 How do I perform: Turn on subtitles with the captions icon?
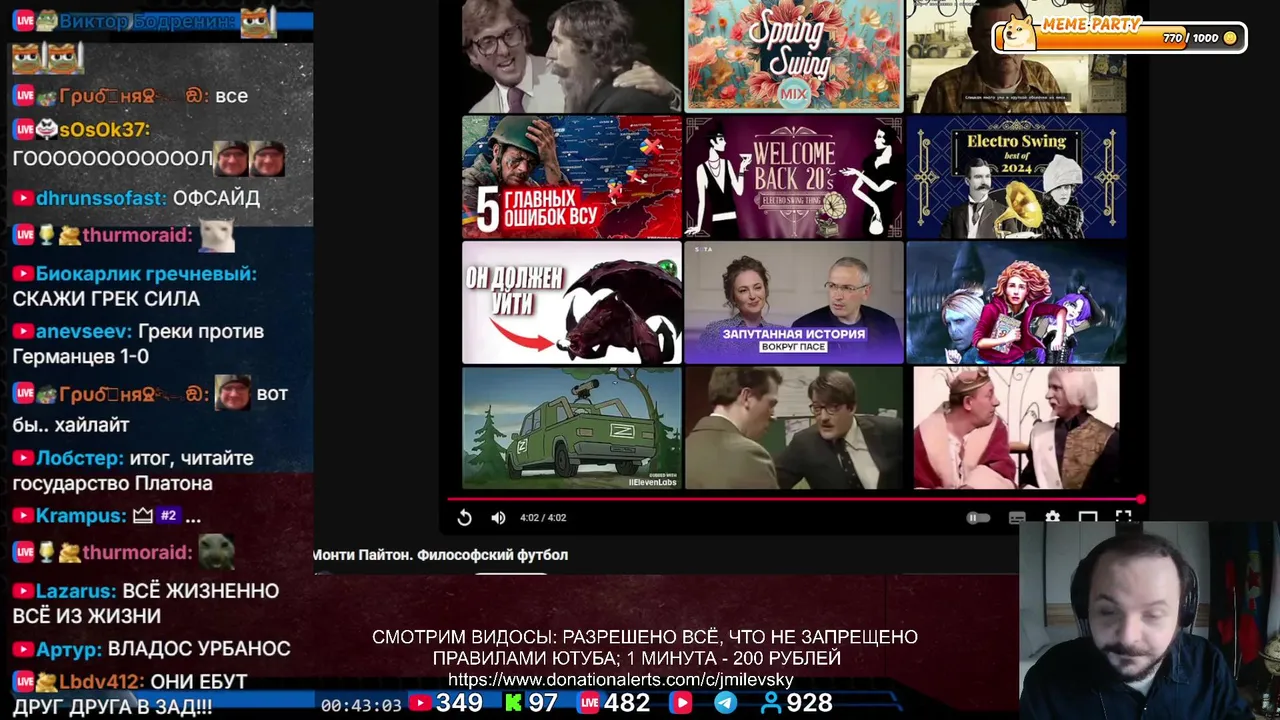pos(1017,517)
